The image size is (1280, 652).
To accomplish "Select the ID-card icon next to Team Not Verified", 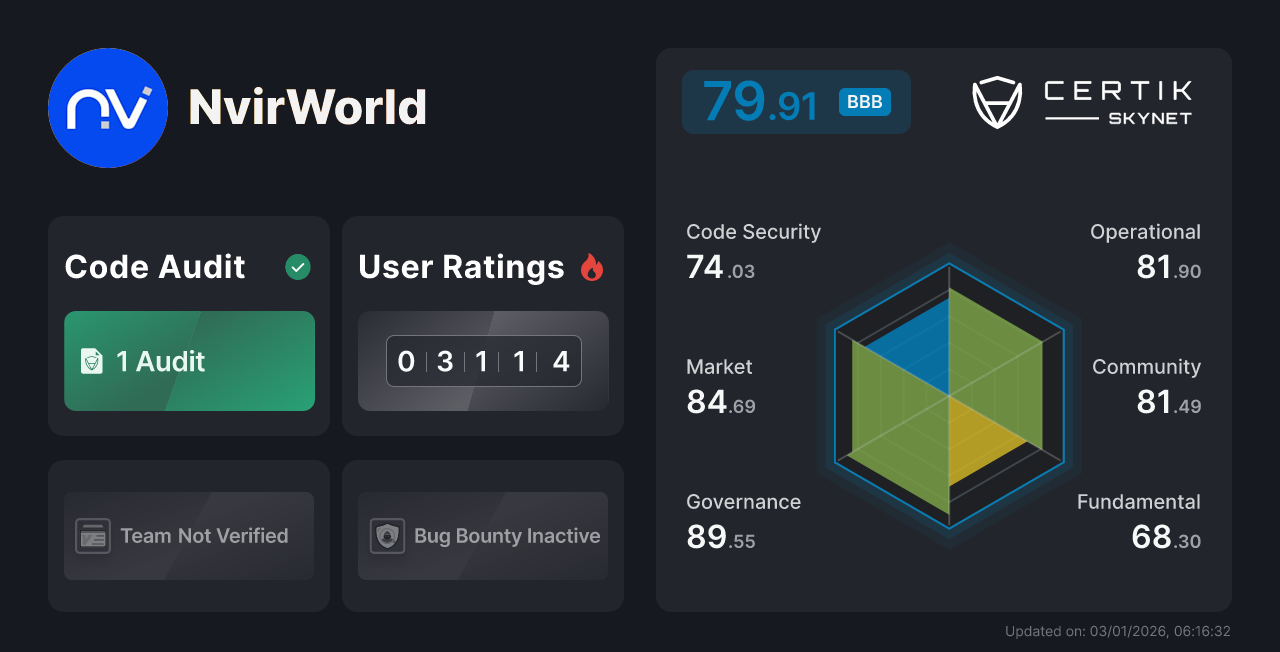I will (91, 536).
